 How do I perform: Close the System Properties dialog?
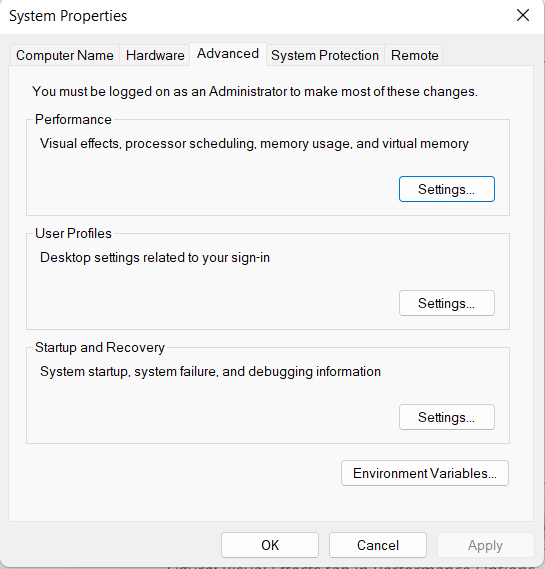(x=523, y=15)
